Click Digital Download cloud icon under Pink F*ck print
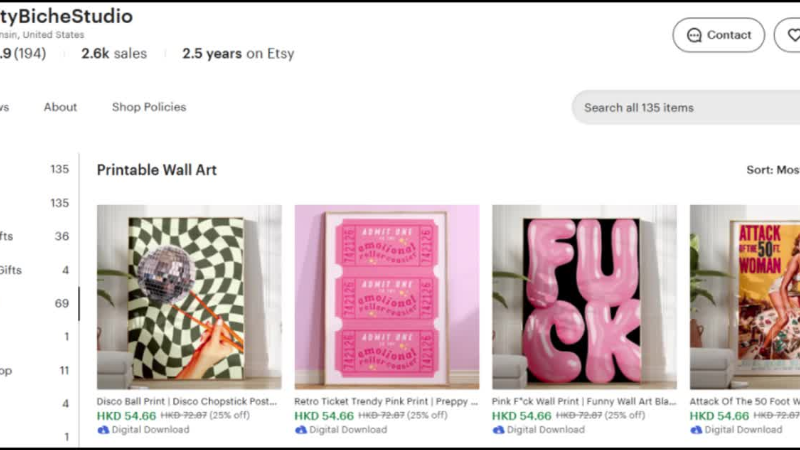 point(498,430)
